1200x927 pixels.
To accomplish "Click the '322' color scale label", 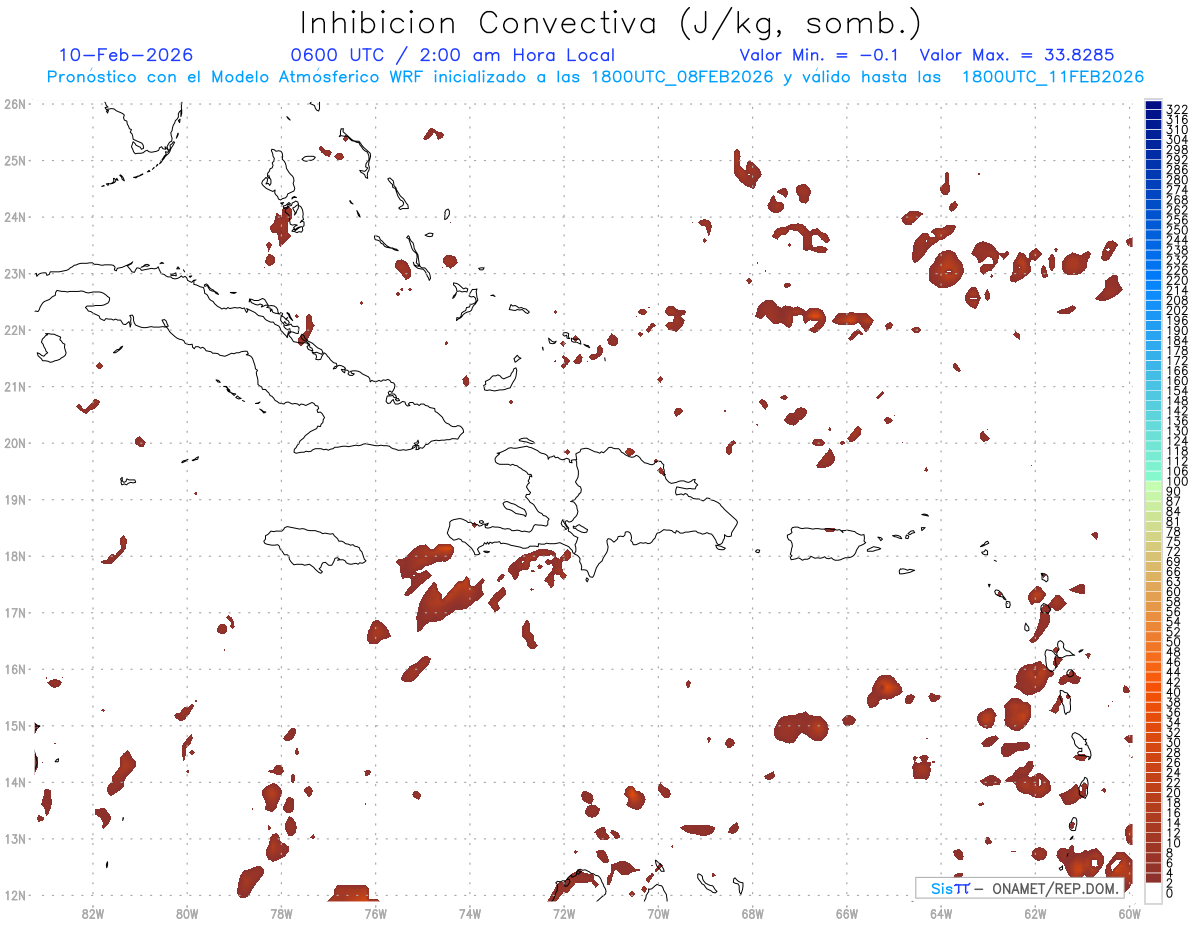I will point(1177,109).
